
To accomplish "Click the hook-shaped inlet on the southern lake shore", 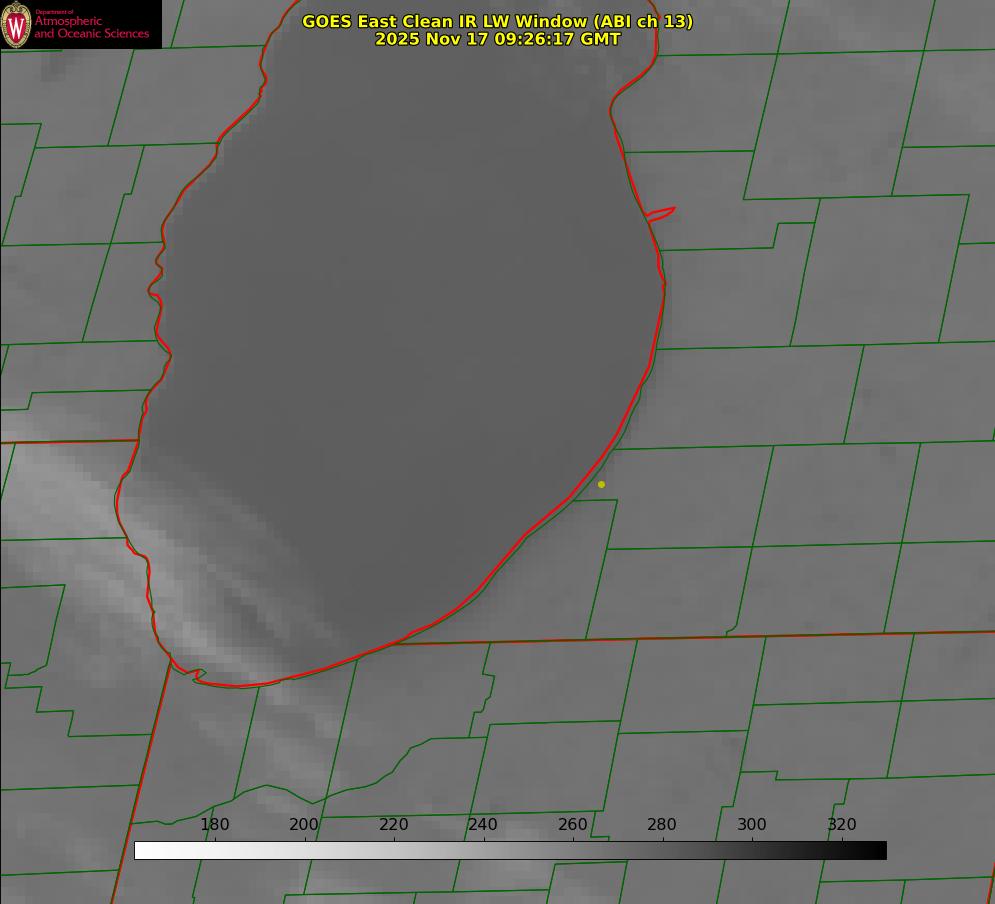I will click(x=198, y=676).
